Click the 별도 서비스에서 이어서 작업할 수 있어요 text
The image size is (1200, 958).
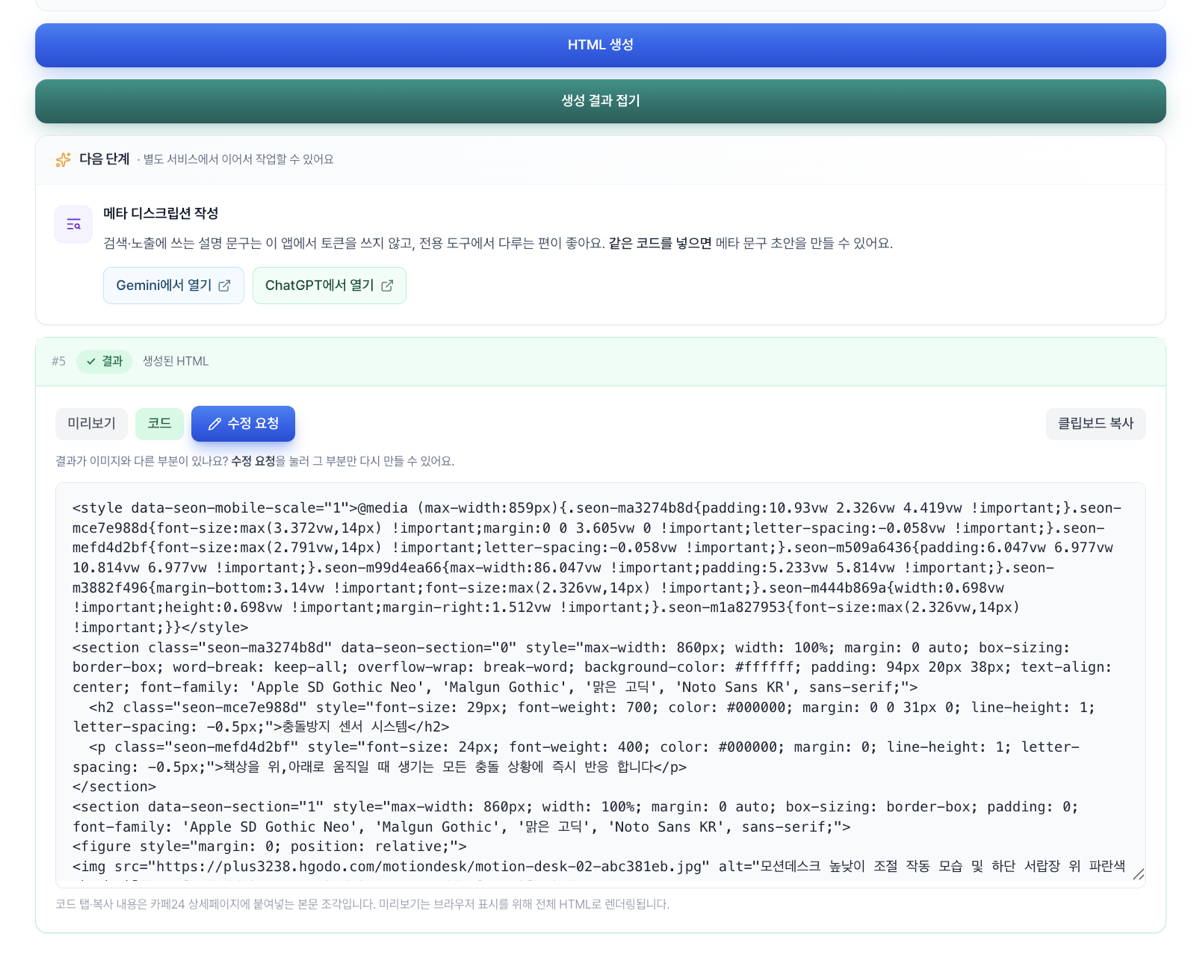[238, 159]
